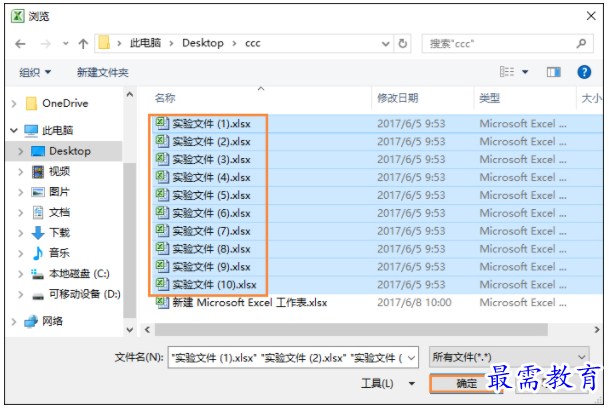Collapse the 此电脑 tree node
609x409 pixels.
pyautogui.click(x=14, y=130)
